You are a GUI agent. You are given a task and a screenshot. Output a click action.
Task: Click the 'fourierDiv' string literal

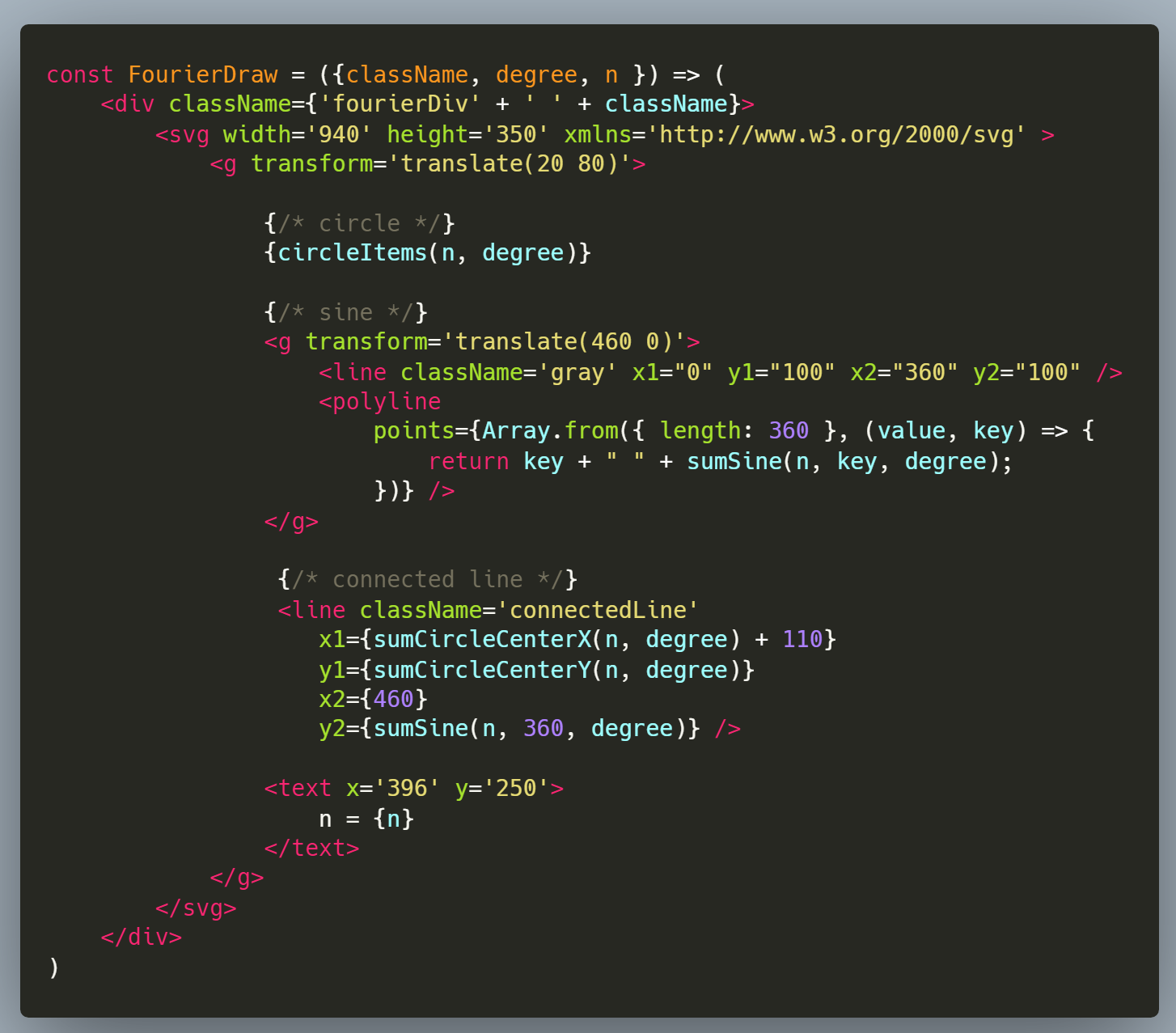400,104
